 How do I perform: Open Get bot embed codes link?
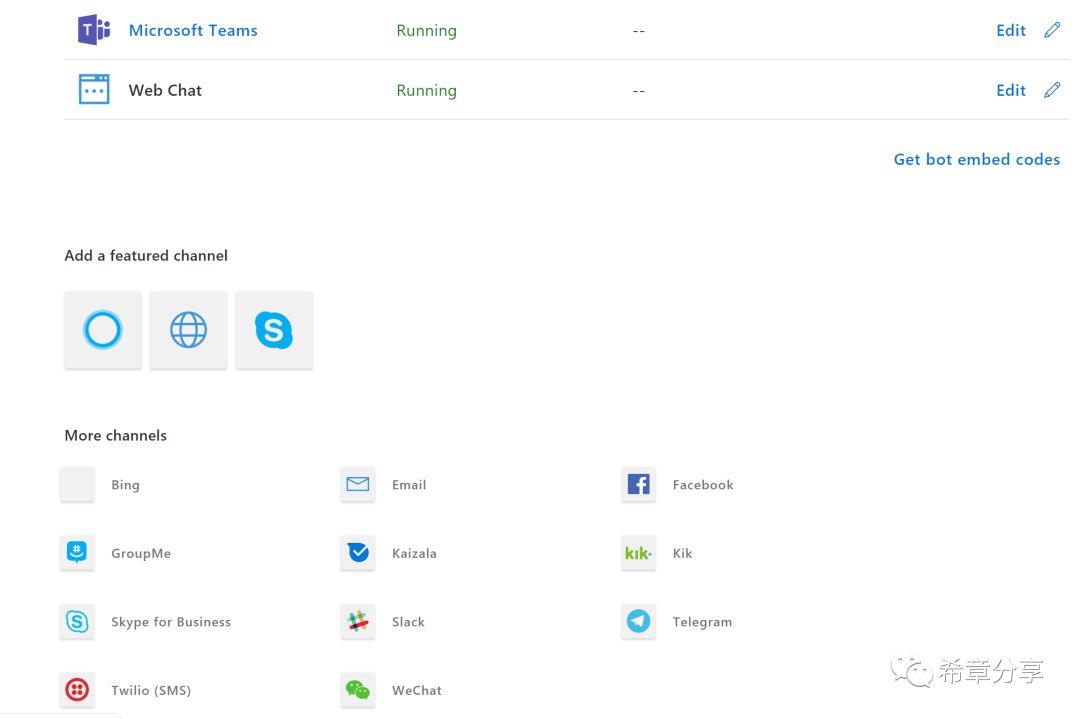click(x=977, y=159)
